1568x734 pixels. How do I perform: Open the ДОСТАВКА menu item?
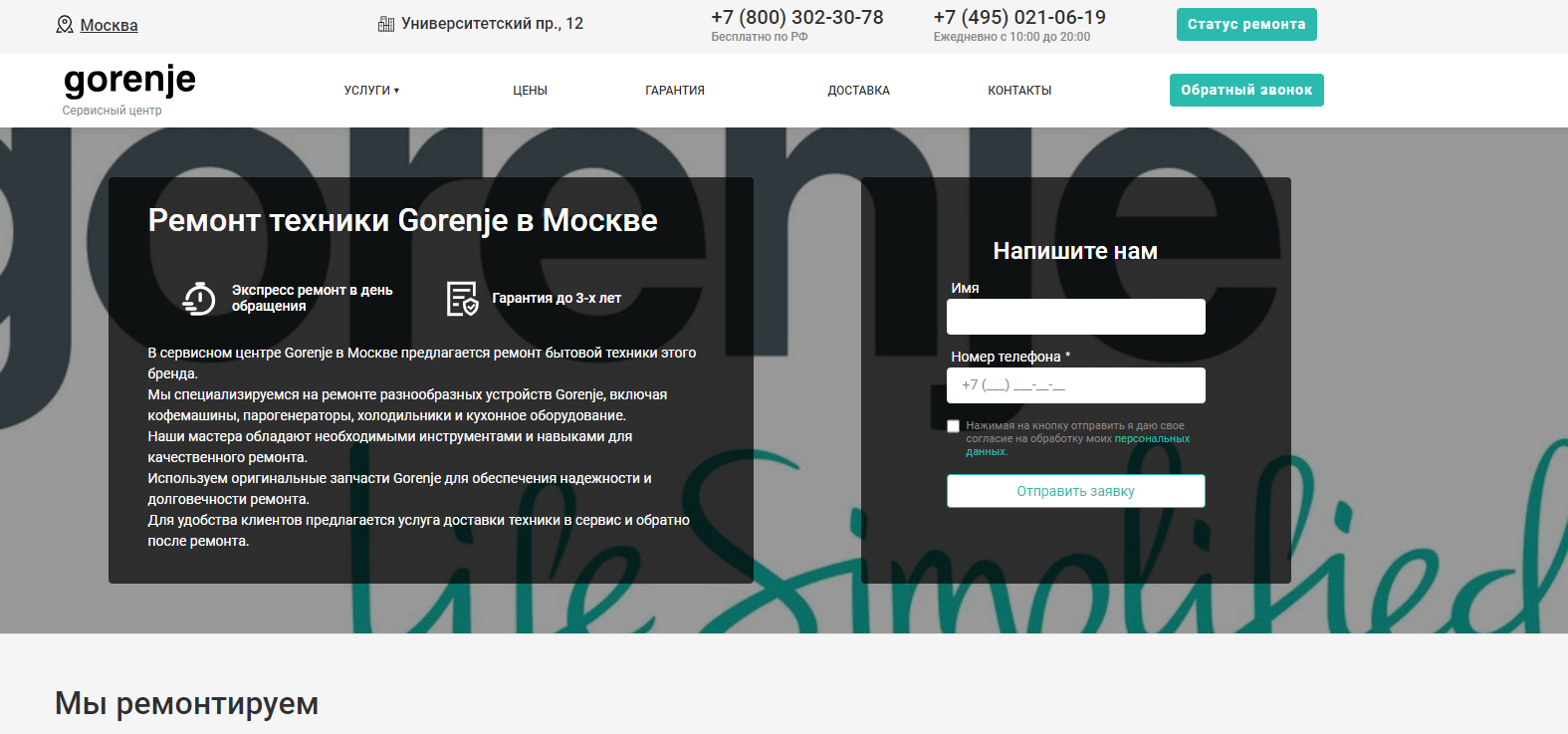[x=859, y=91]
